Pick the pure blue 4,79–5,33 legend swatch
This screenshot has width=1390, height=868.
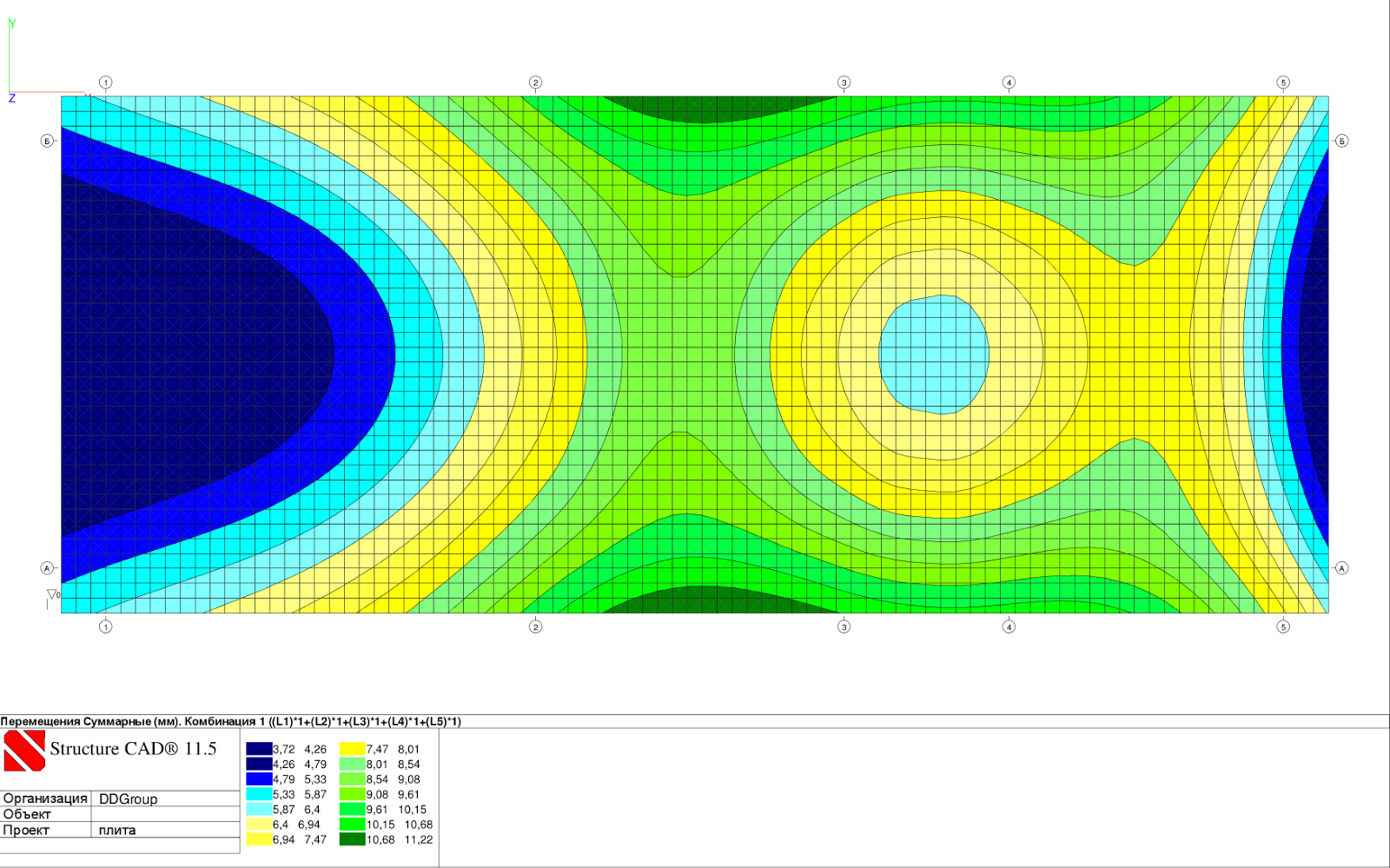tap(259, 779)
